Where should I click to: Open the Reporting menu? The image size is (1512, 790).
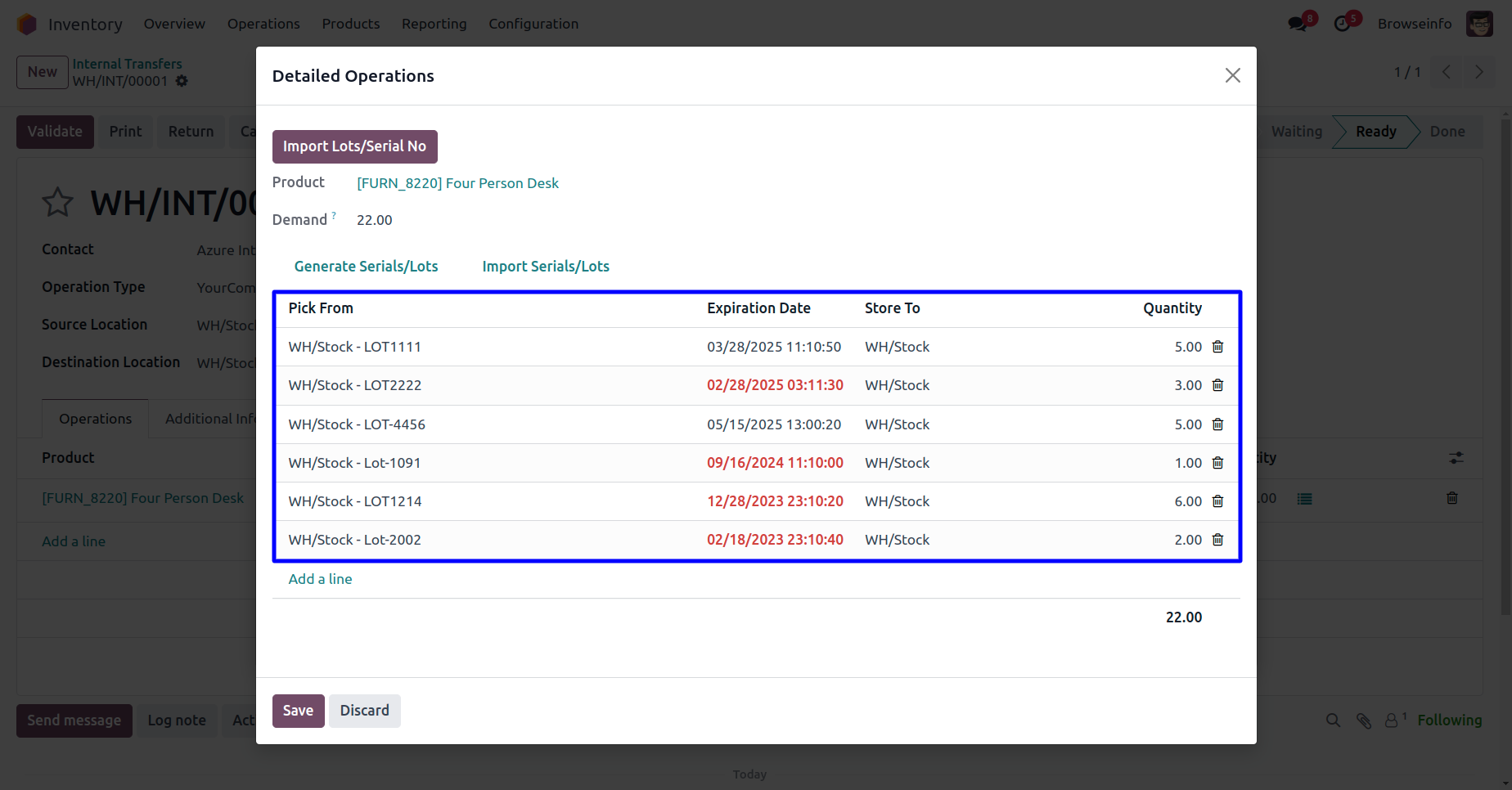pos(434,24)
